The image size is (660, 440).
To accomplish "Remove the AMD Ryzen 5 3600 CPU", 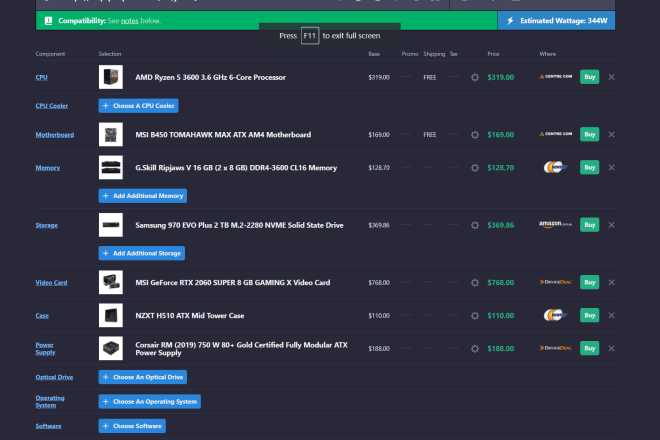I will click(611, 77).
